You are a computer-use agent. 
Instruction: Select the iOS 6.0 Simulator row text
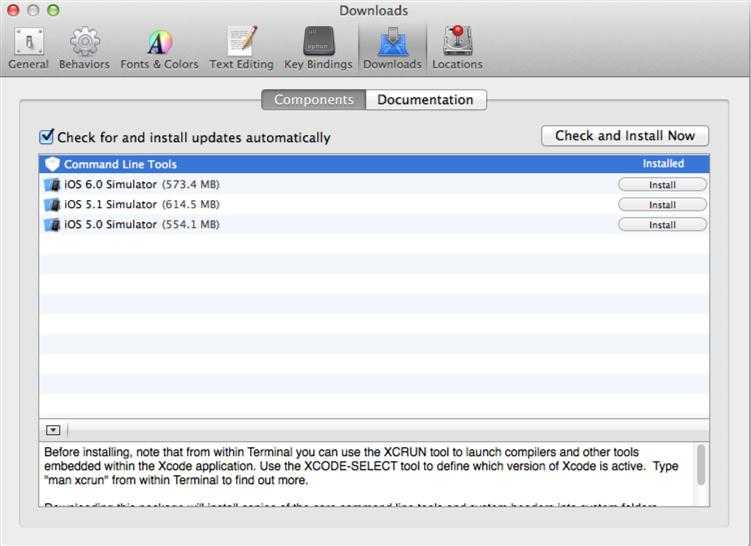pos(142,184)
